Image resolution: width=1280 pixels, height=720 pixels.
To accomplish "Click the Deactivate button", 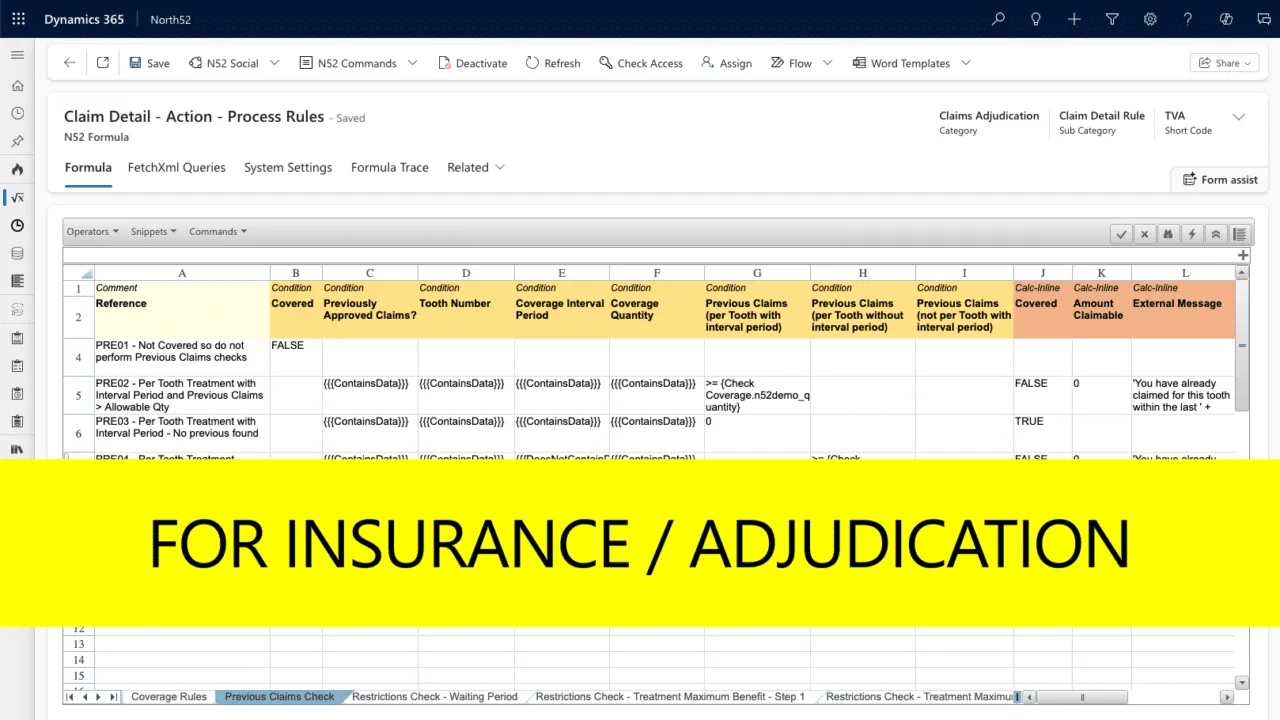I will pos(473,63).
